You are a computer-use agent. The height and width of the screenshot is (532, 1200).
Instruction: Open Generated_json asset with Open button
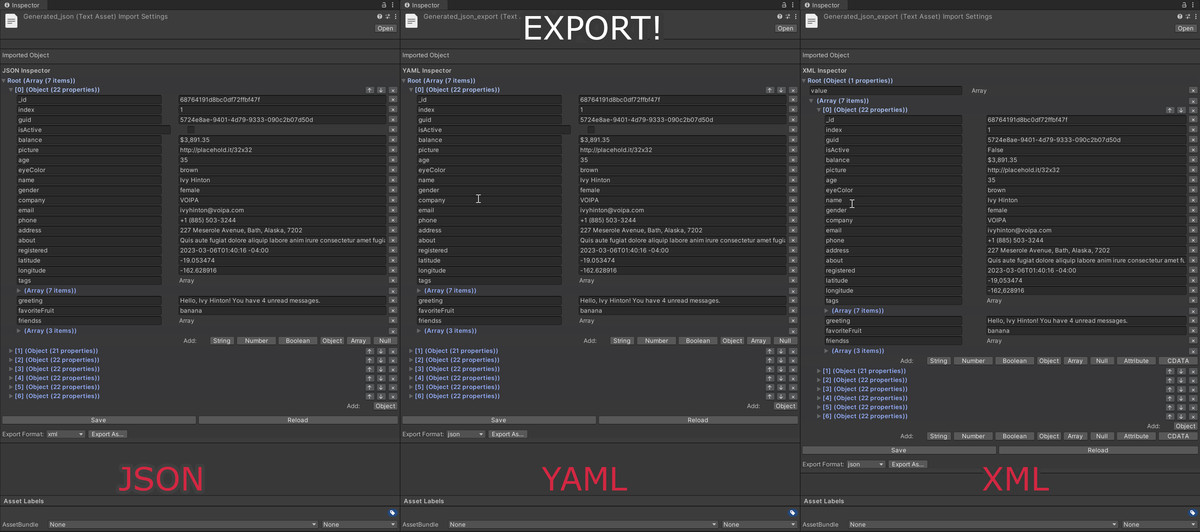[x=386, y=28]
